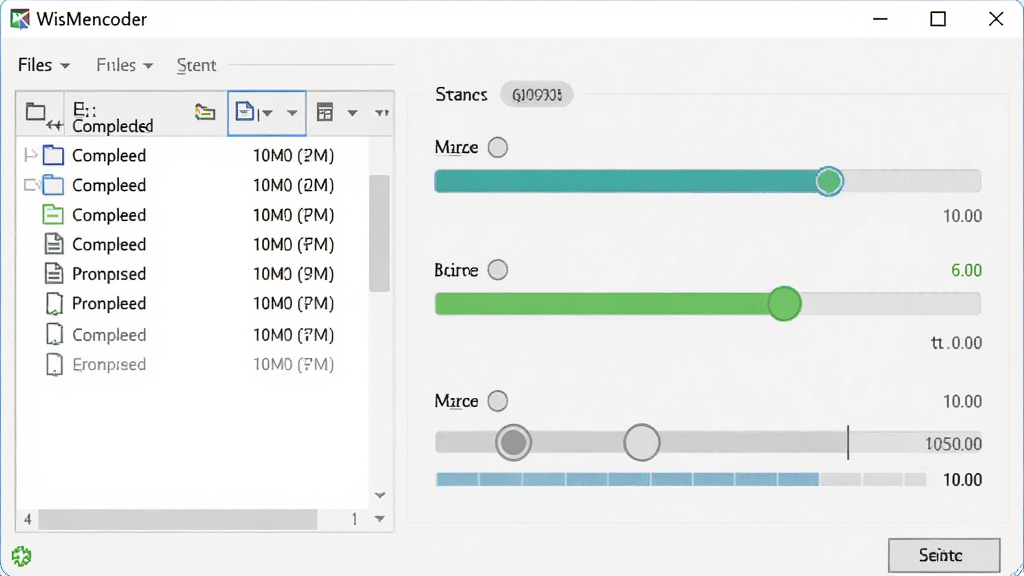Click the 10M0 (9M) entry in the file list
This screenshot has height=576, width=1024.
[293, 274]
